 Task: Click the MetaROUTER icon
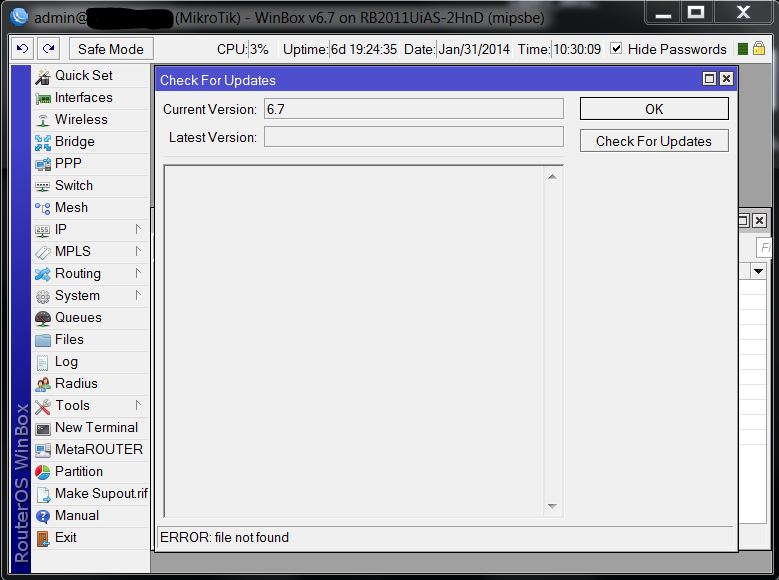click(43, 450)
